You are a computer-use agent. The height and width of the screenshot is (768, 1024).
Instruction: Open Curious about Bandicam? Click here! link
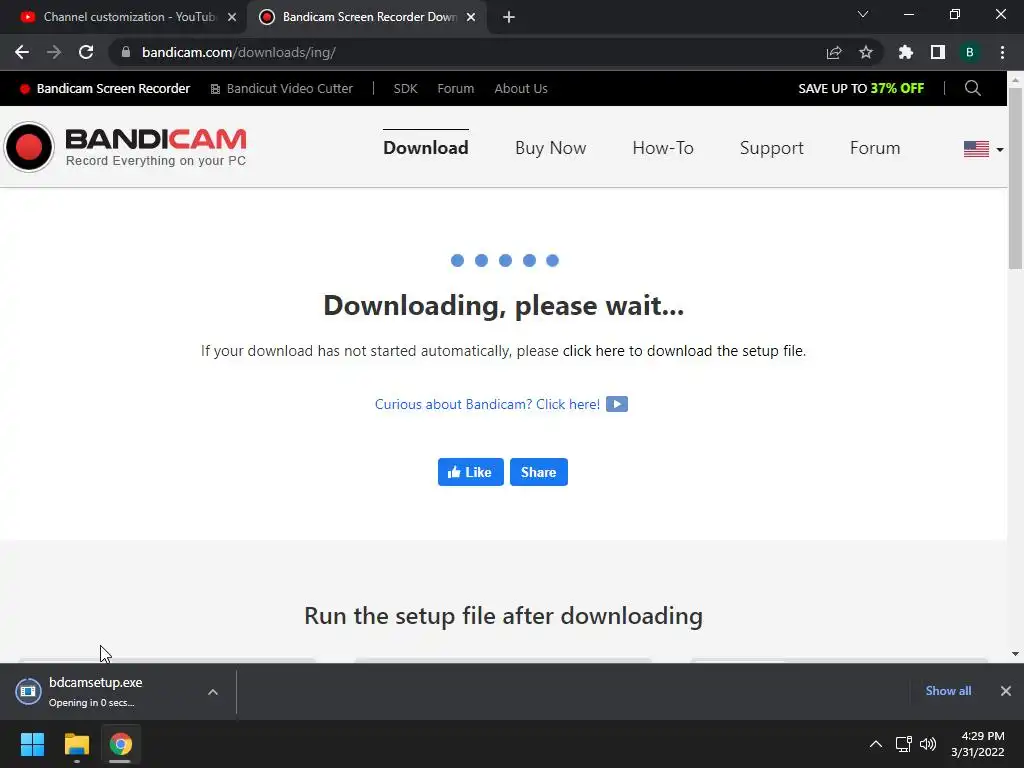[487, 404]
